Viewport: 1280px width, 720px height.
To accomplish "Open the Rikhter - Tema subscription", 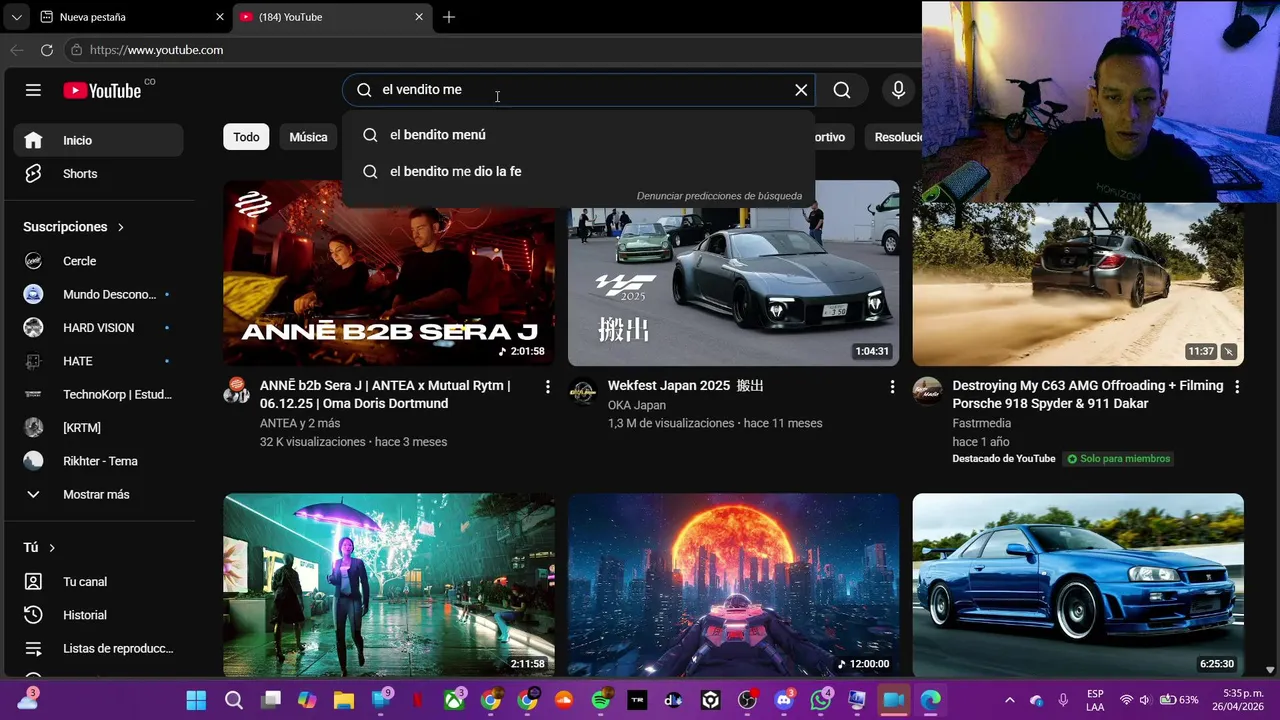I will click(x=98, y=461).
